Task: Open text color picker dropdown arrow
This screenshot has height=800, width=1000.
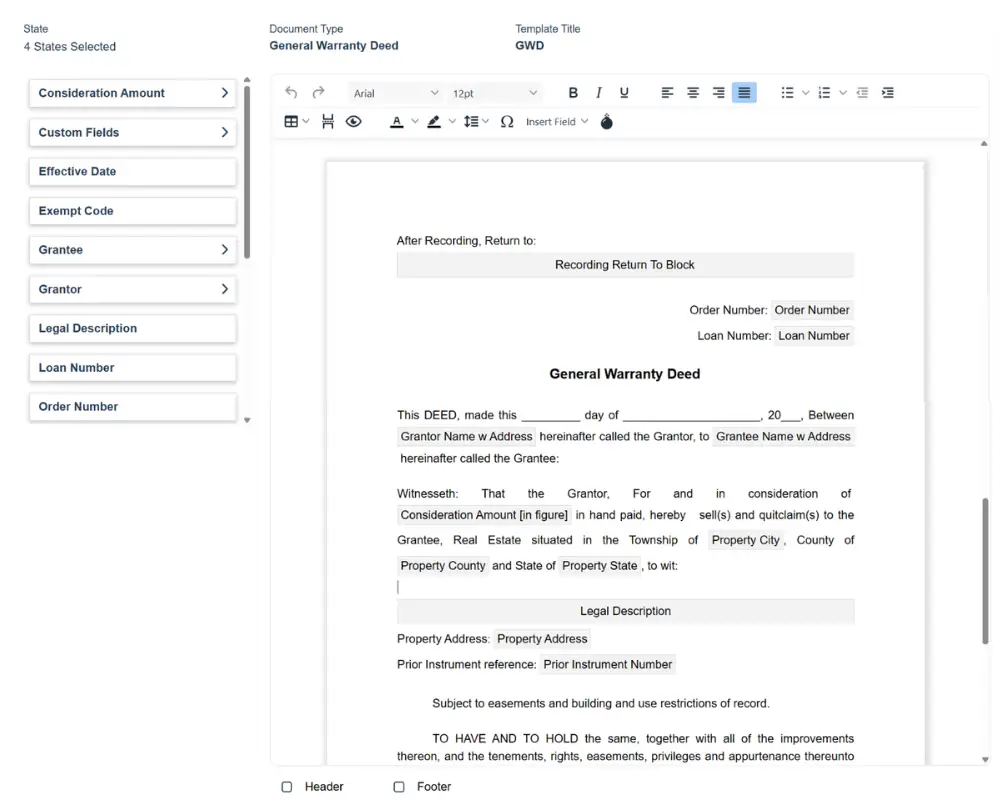Action: pyautogui.click(x=415, y=121)
